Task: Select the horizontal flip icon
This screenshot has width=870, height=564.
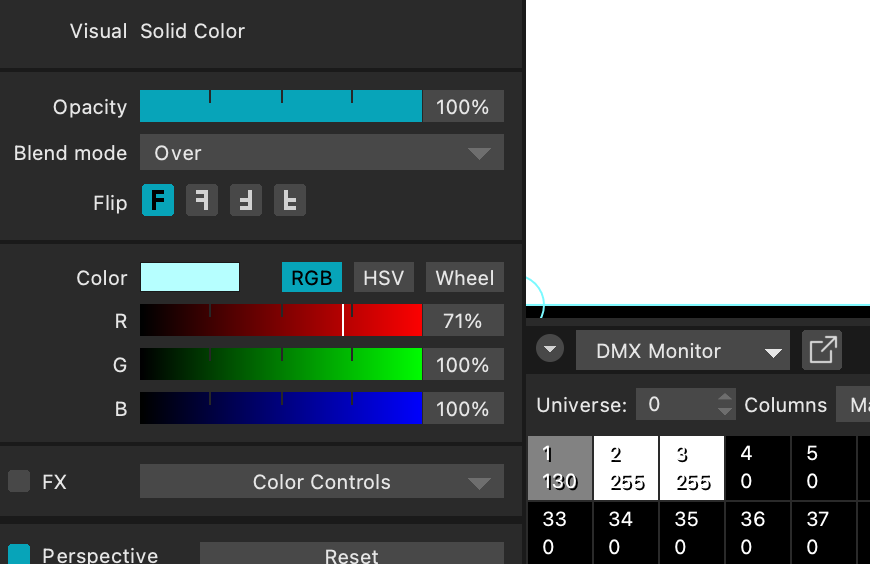Action: coord(202,201)
